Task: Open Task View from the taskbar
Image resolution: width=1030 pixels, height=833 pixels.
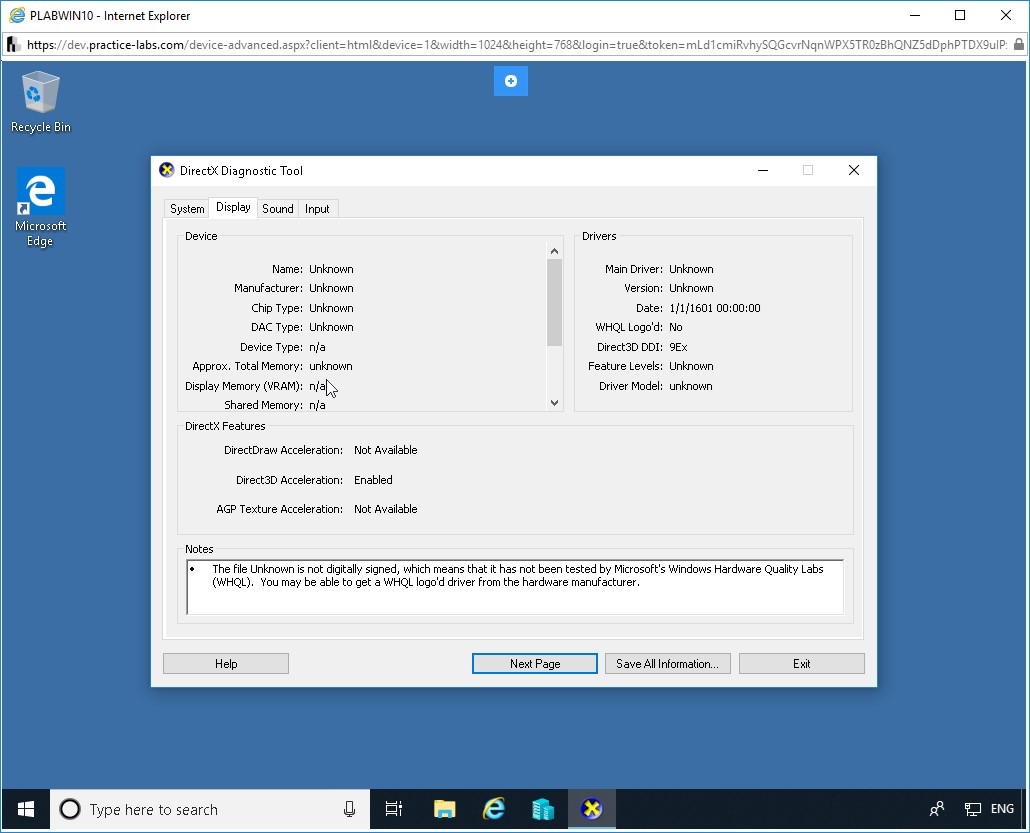Action: pos(393,809)
